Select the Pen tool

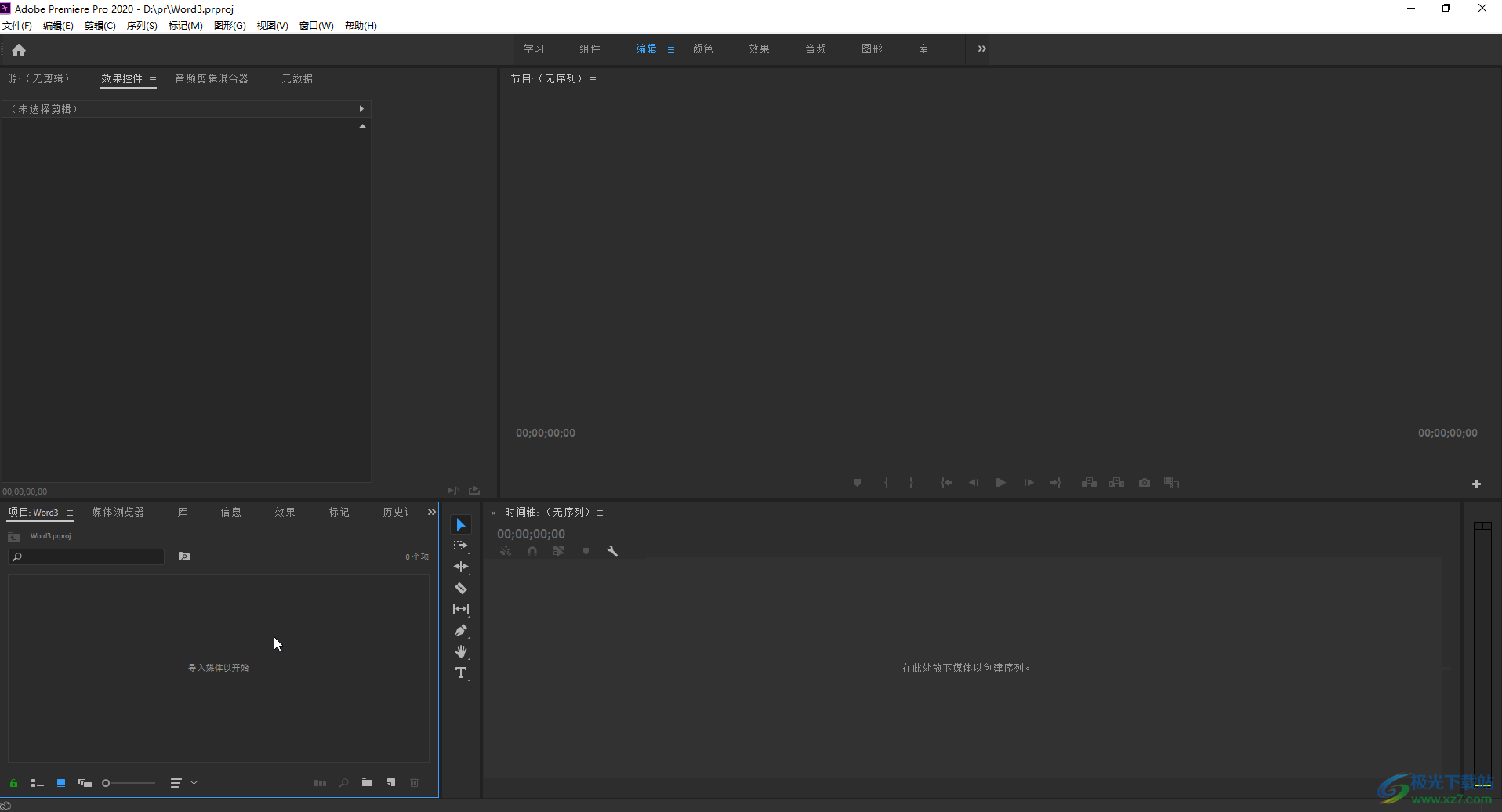coord(461,630)
